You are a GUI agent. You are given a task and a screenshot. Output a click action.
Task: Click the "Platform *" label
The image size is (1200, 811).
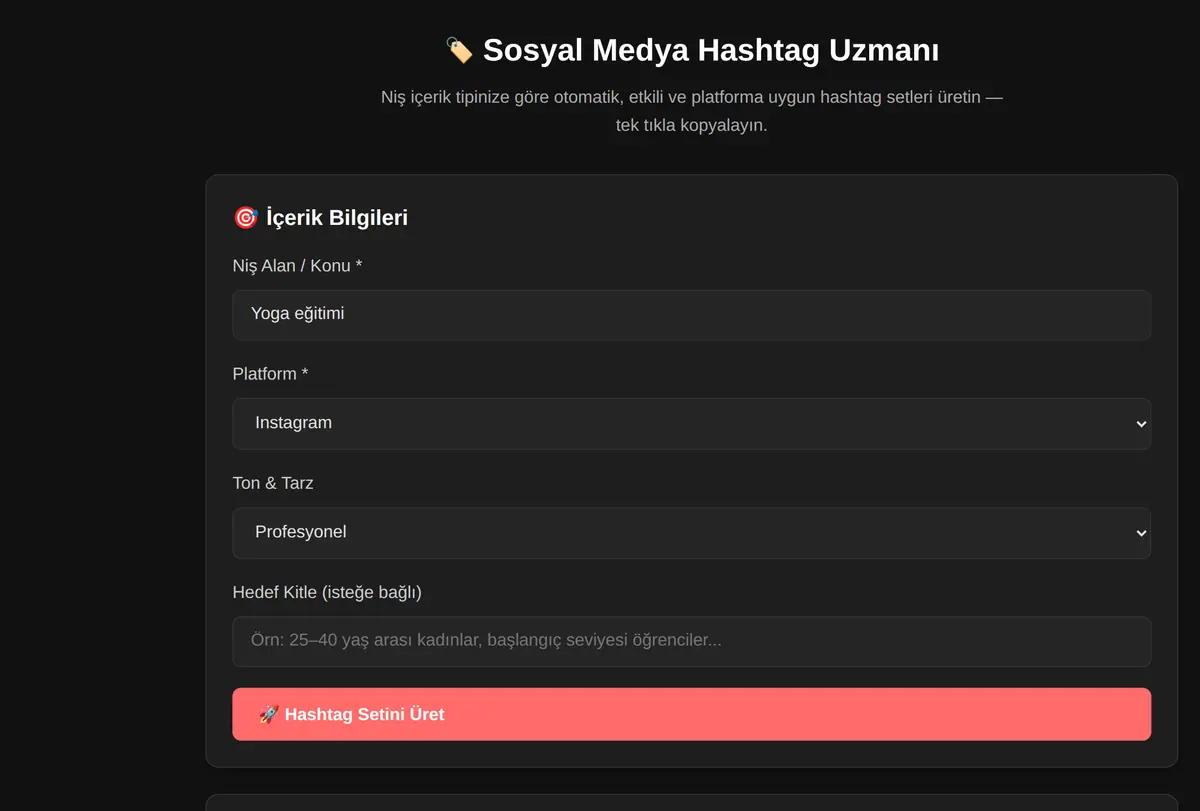point(270,374)
